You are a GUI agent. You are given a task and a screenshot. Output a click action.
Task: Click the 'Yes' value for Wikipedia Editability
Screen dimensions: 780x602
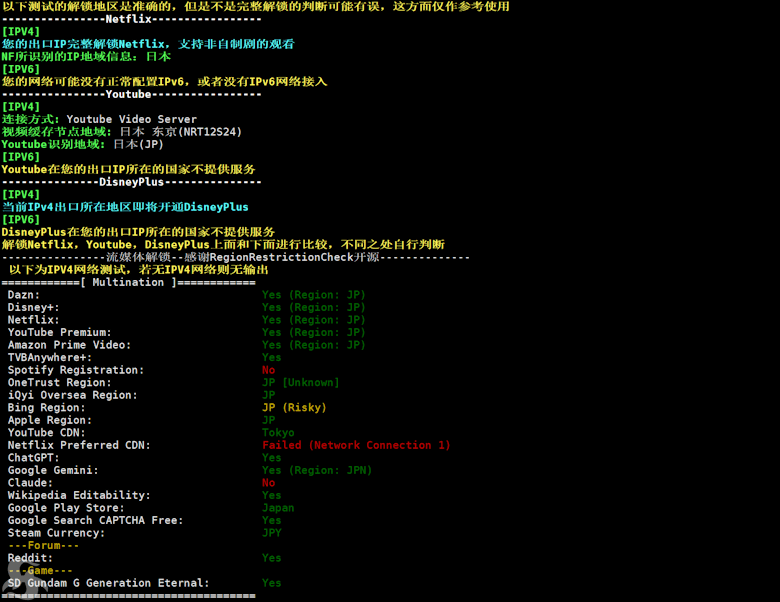pyautogui.click(x=272, y=496)
